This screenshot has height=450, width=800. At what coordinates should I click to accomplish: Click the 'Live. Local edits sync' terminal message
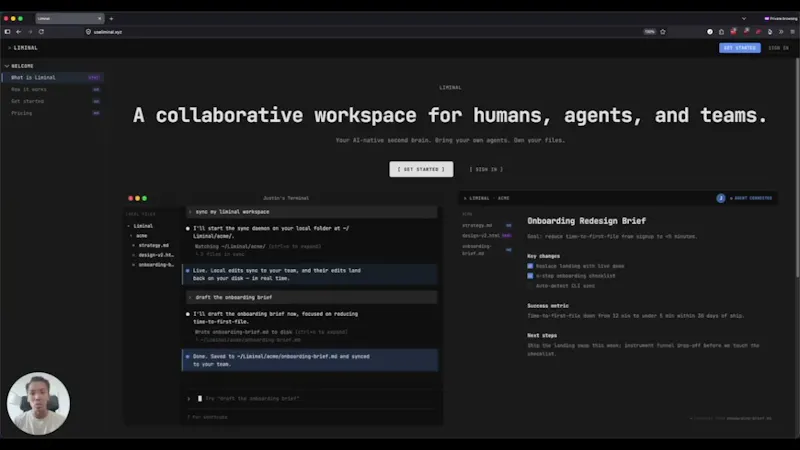310,274
